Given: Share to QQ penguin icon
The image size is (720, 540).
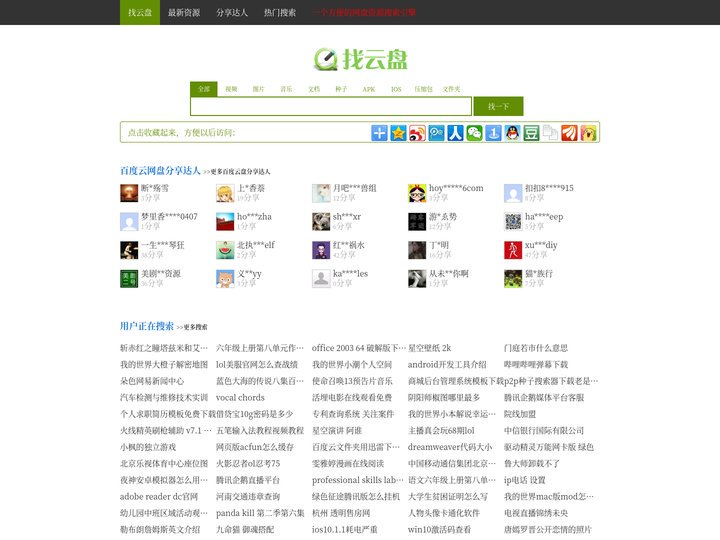Looking at the screenshot, I should click(x=512, y=133).
